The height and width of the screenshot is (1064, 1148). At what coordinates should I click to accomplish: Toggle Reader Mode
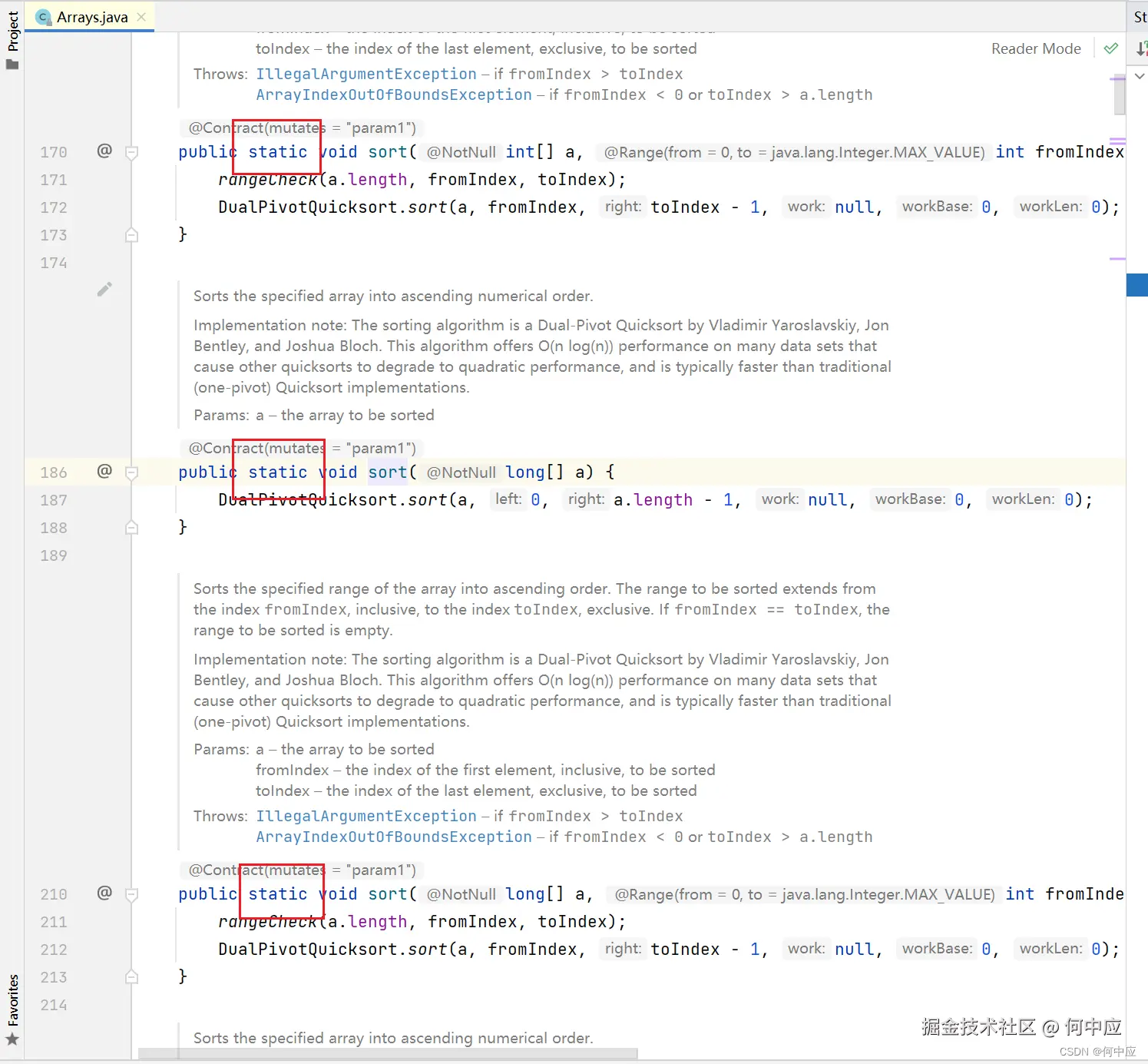[x=1036, y=48]
